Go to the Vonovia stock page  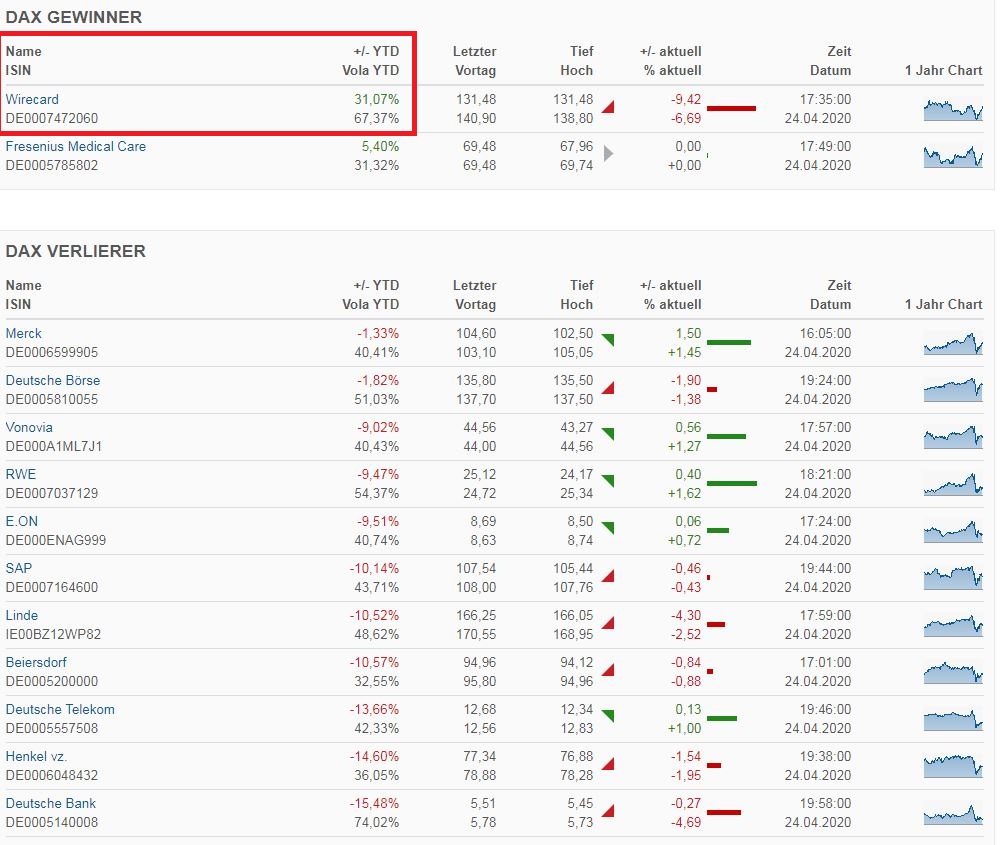coord(30,427)
